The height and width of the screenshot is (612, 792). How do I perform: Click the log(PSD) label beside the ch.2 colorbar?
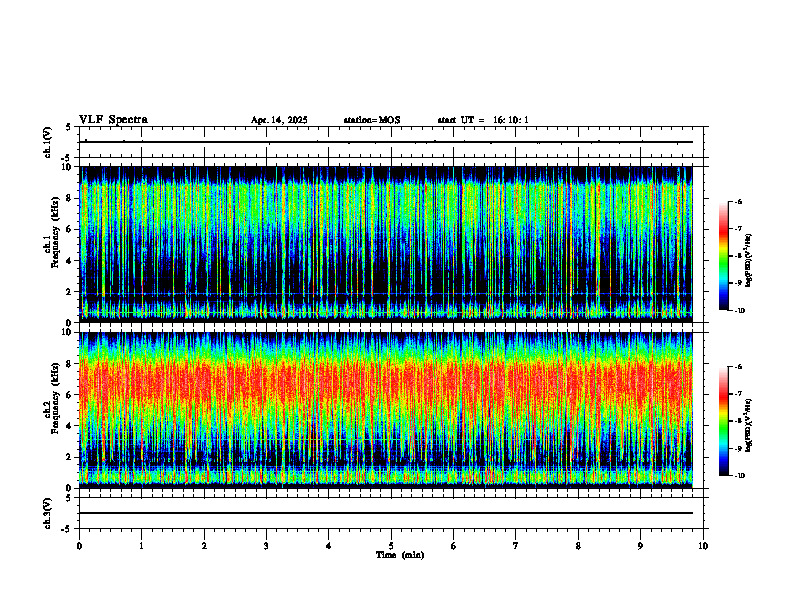pyautogui.click(x=748, y=425)
